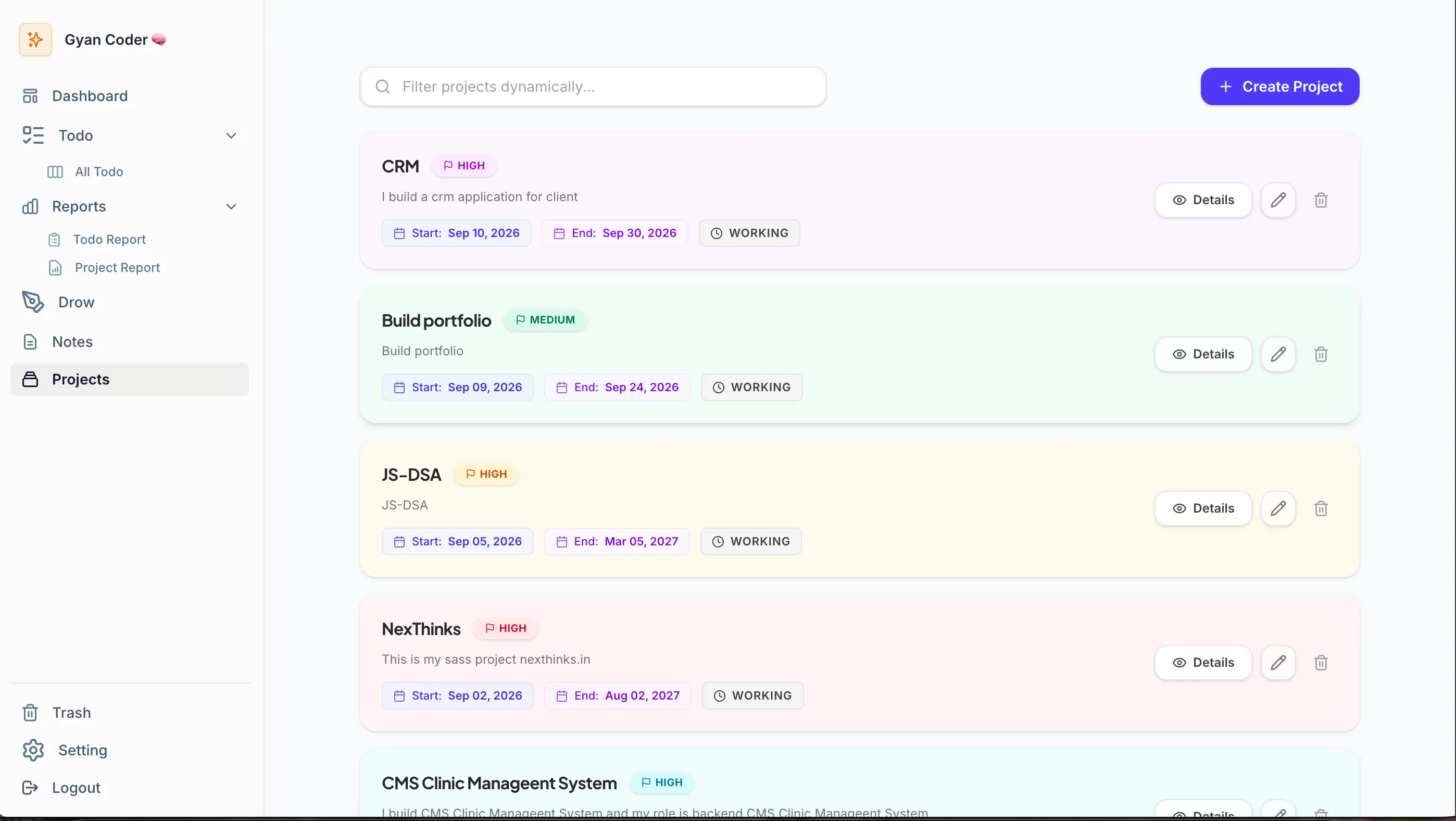Open the Trash page
This screenshot has height=821, width=1456.
[130, 713]
